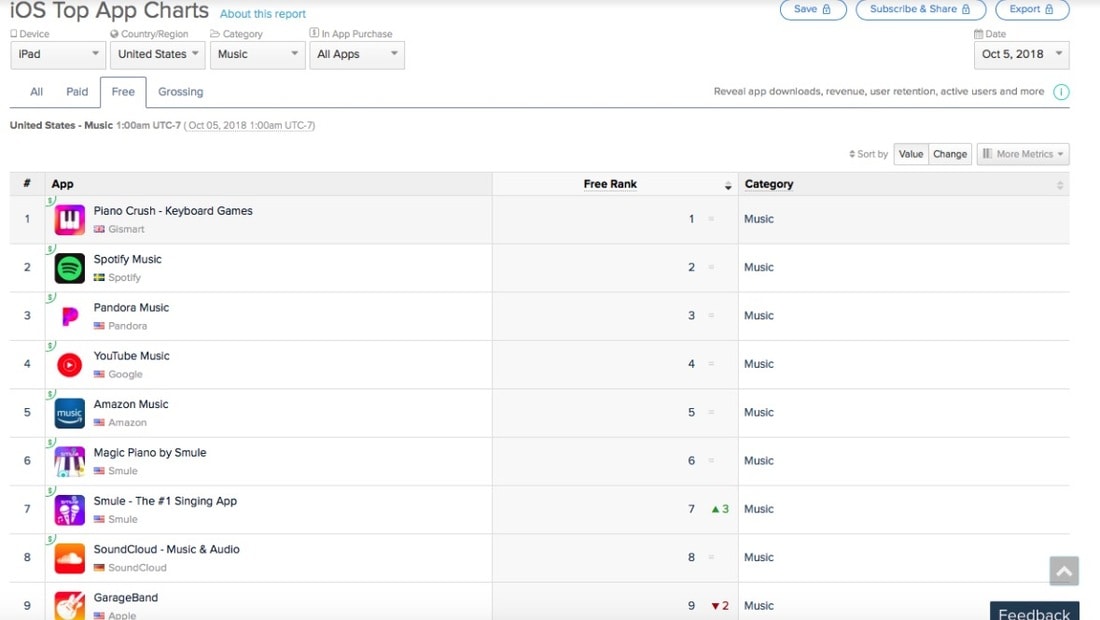Switch to the All tab
Image resolution: width=1100 pixels, height=620 pixels.
(36, 92)
